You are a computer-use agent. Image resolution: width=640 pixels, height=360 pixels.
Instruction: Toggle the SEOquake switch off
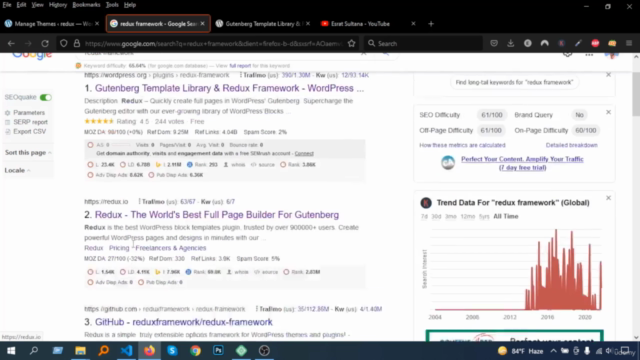click(46, 97)
